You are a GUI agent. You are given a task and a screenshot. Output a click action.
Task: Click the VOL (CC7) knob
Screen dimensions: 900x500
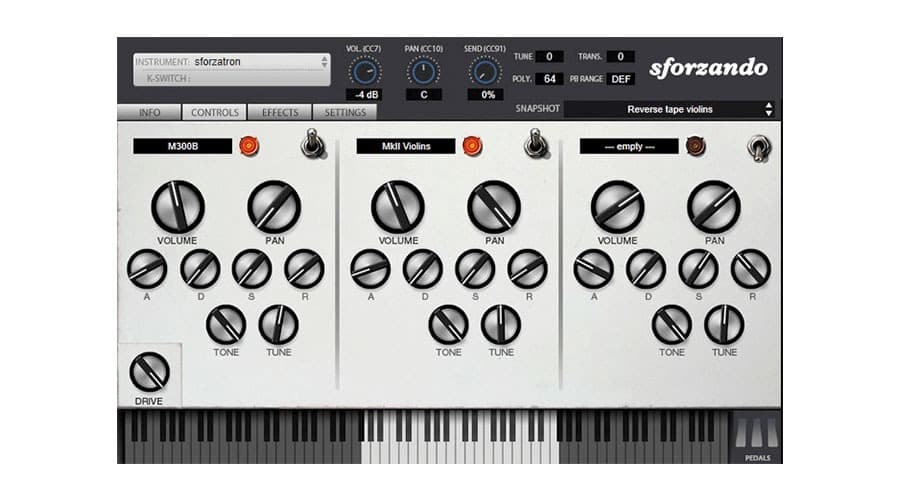click(x=364, y=72)
